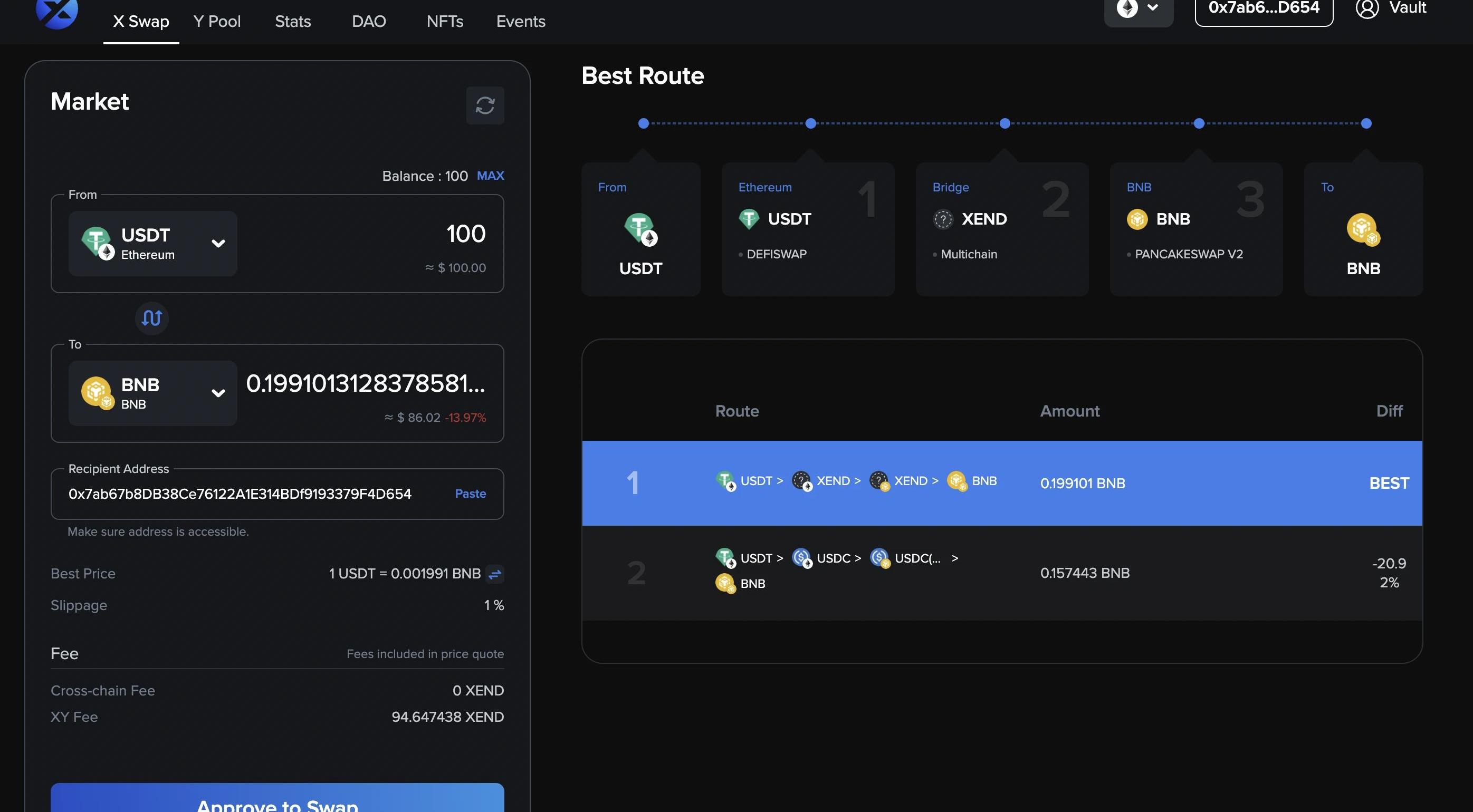Click MAX to use full balance
Screen dimensions: 1473x812
[490, 176]
